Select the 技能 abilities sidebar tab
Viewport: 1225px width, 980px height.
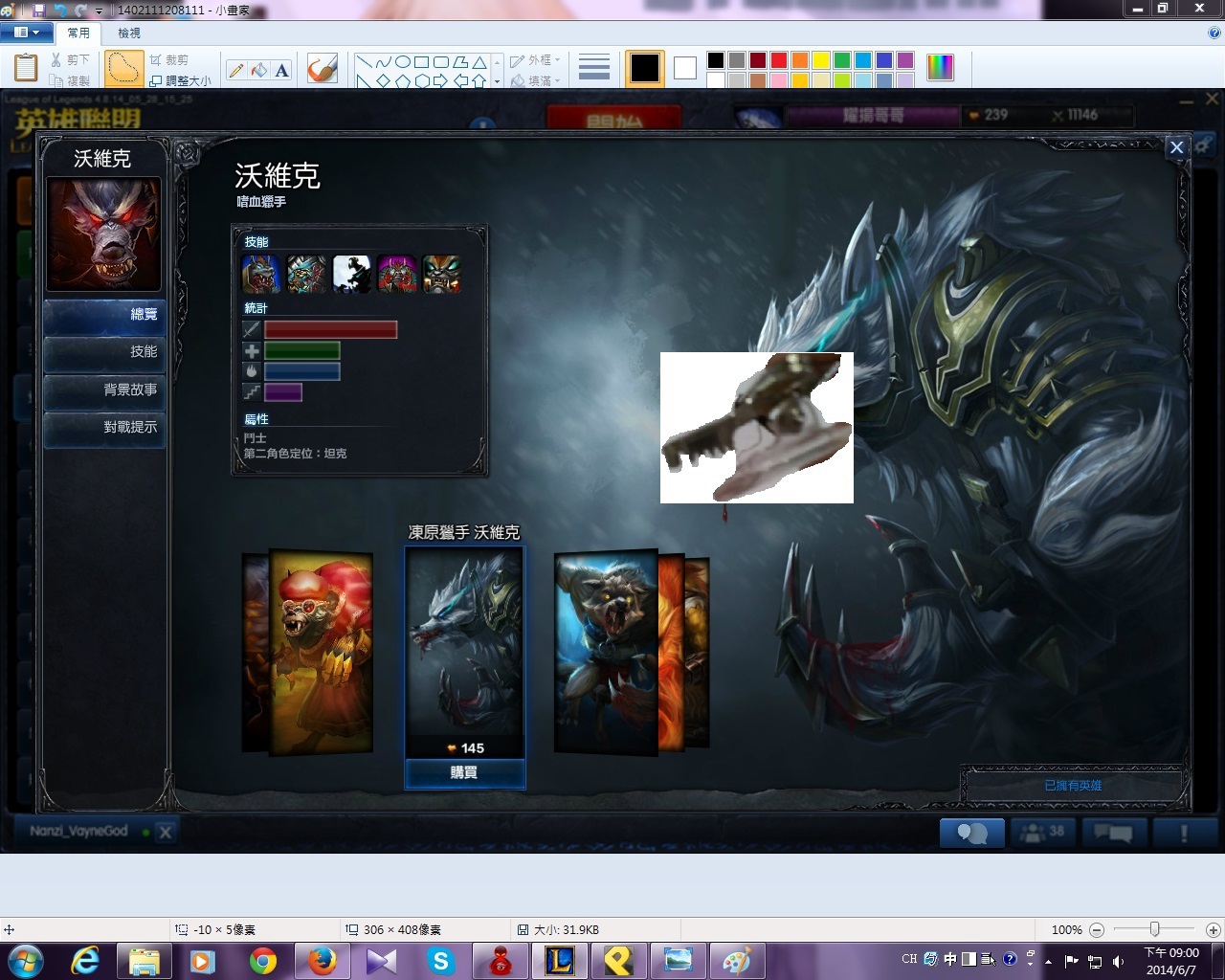click(104, 352)
